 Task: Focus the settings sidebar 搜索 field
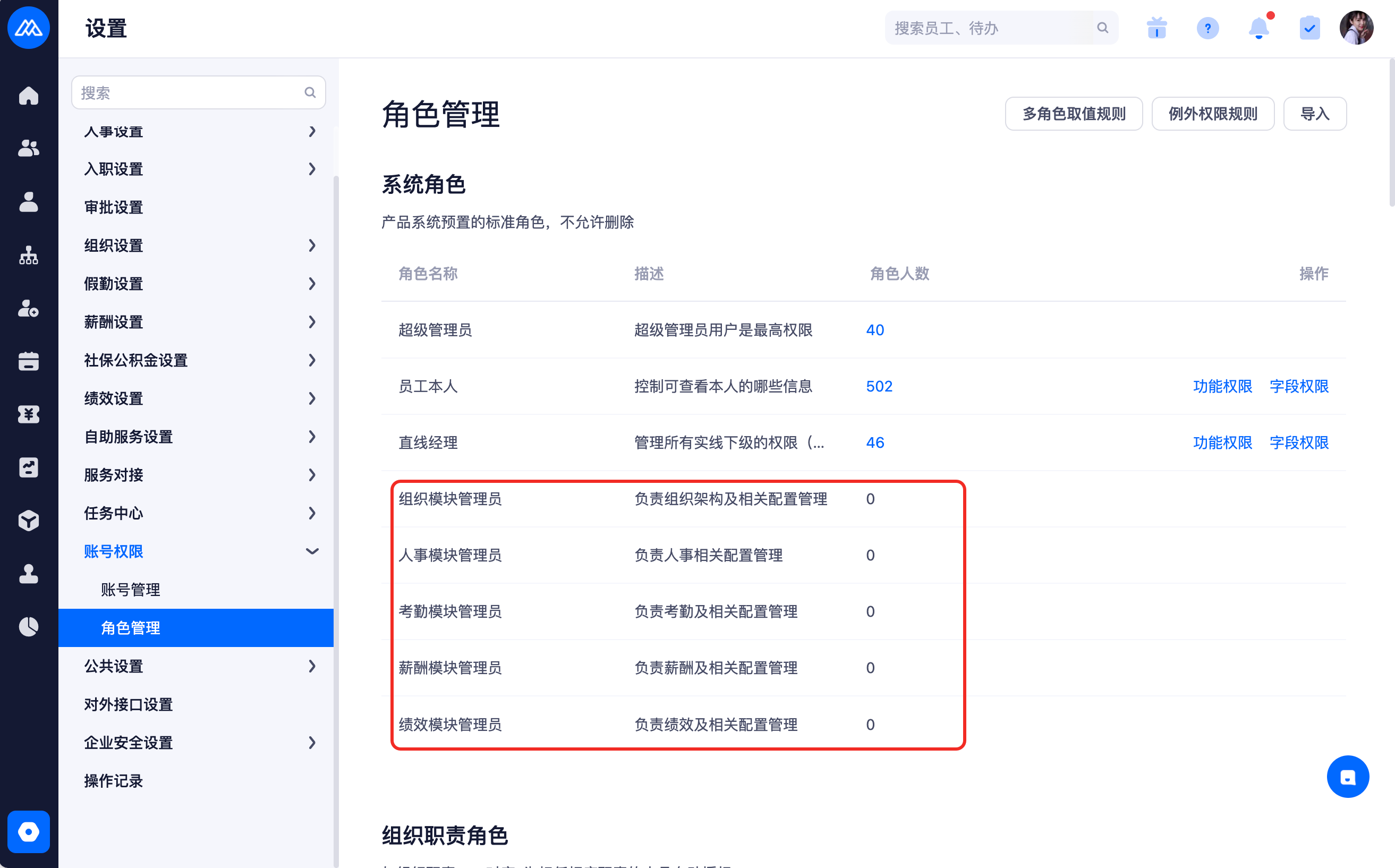tap(190, 92)
